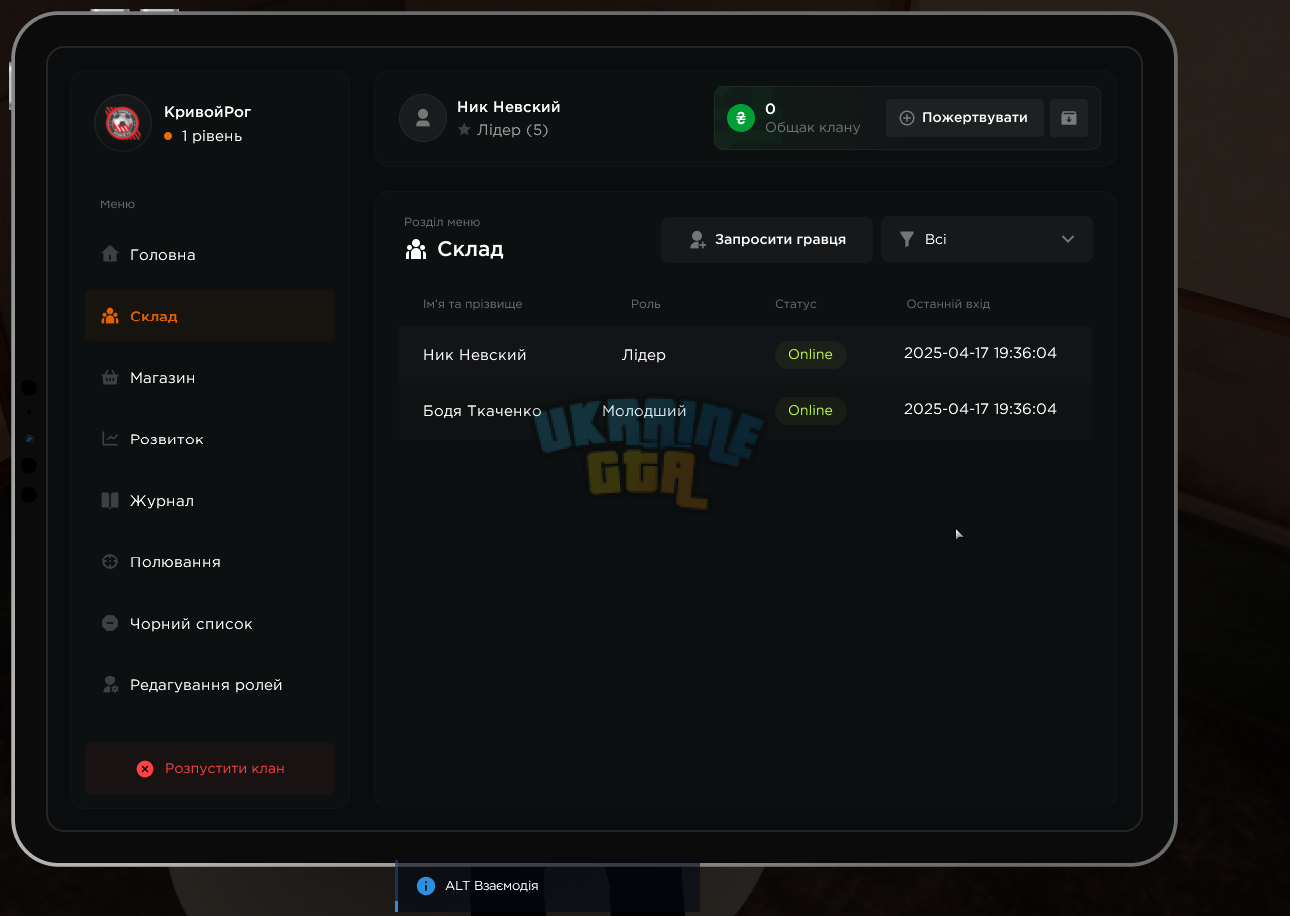Image resolution: width=1290 pixels, height=916 pixels.
Task: Navigate to the Полювання section
Action: [210, 562]
